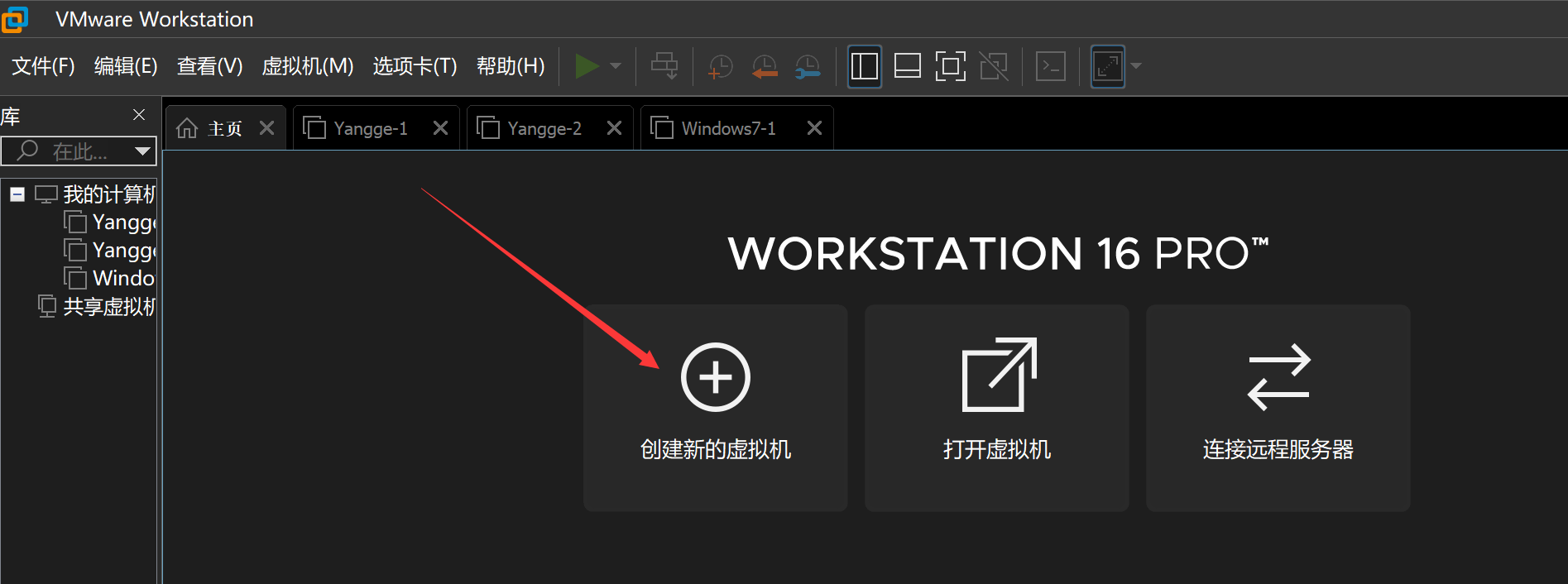
Task: Click the WORKSTATION 16 PRO heading text
Action: [x=998, y=253]
